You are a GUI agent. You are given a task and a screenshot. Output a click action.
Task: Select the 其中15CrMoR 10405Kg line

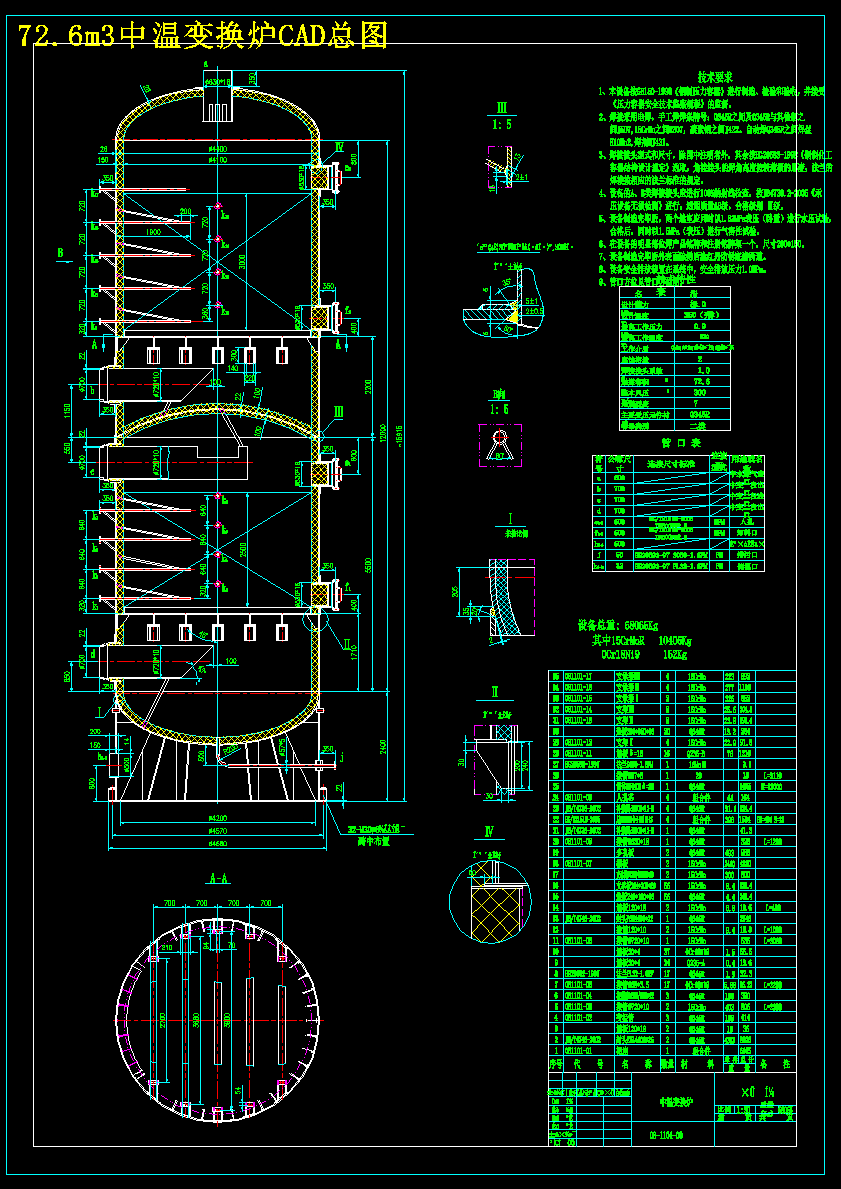click(x=642, y=641)
